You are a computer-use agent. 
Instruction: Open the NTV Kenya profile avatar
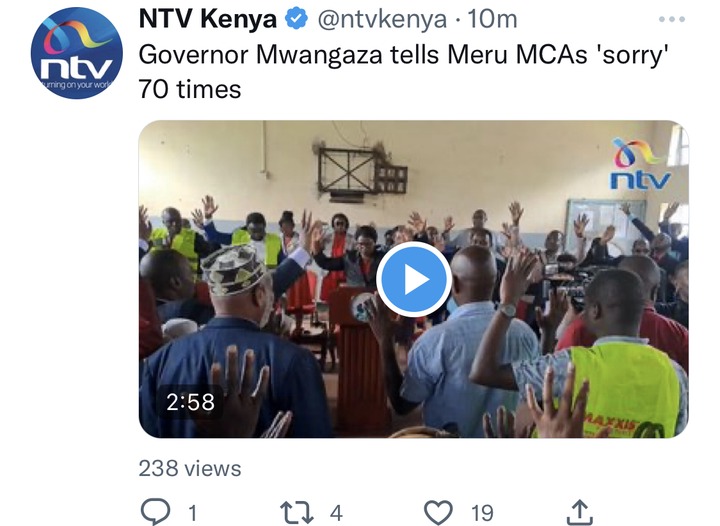click(x=77, y=53)
